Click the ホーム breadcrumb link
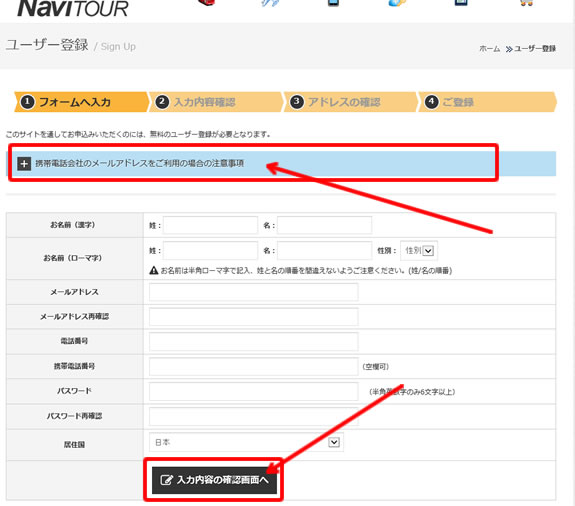Viewport: 575px width, 506px height. click(x=490, y=49)
